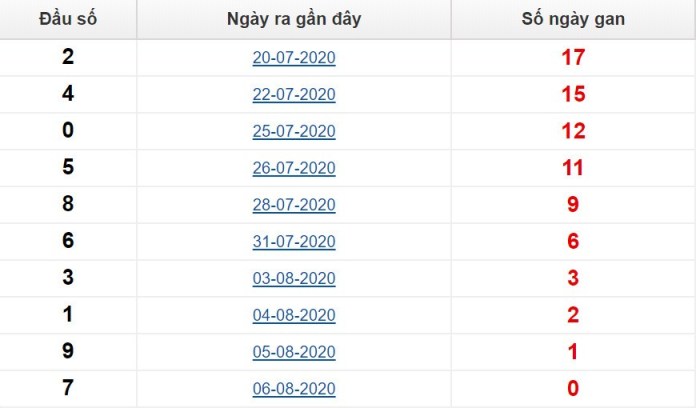Click the 'Đầu số' column header
696x408 pixels.
68,19
